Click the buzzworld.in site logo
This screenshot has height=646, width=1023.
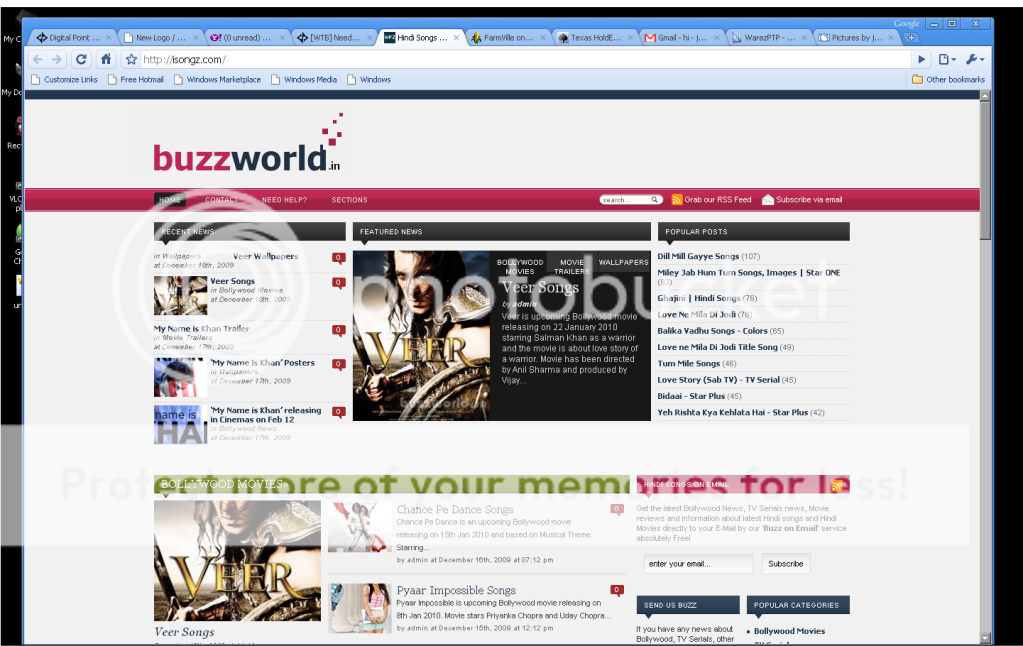point(249,142)
